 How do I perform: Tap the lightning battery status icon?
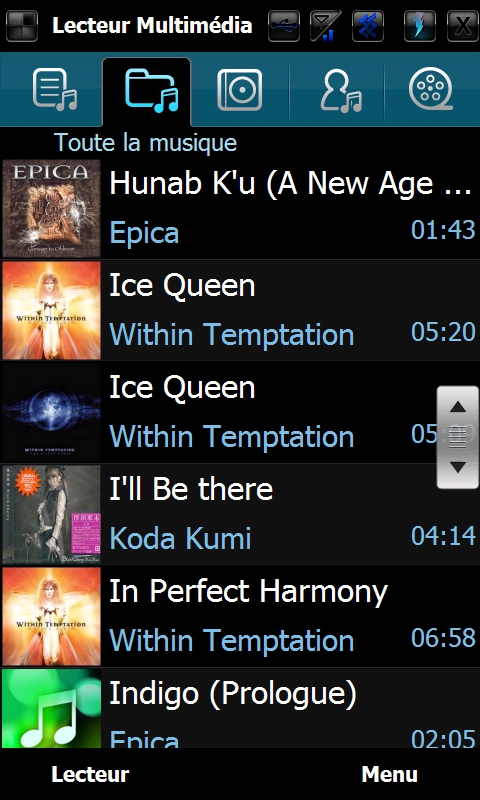coord(419,26)
